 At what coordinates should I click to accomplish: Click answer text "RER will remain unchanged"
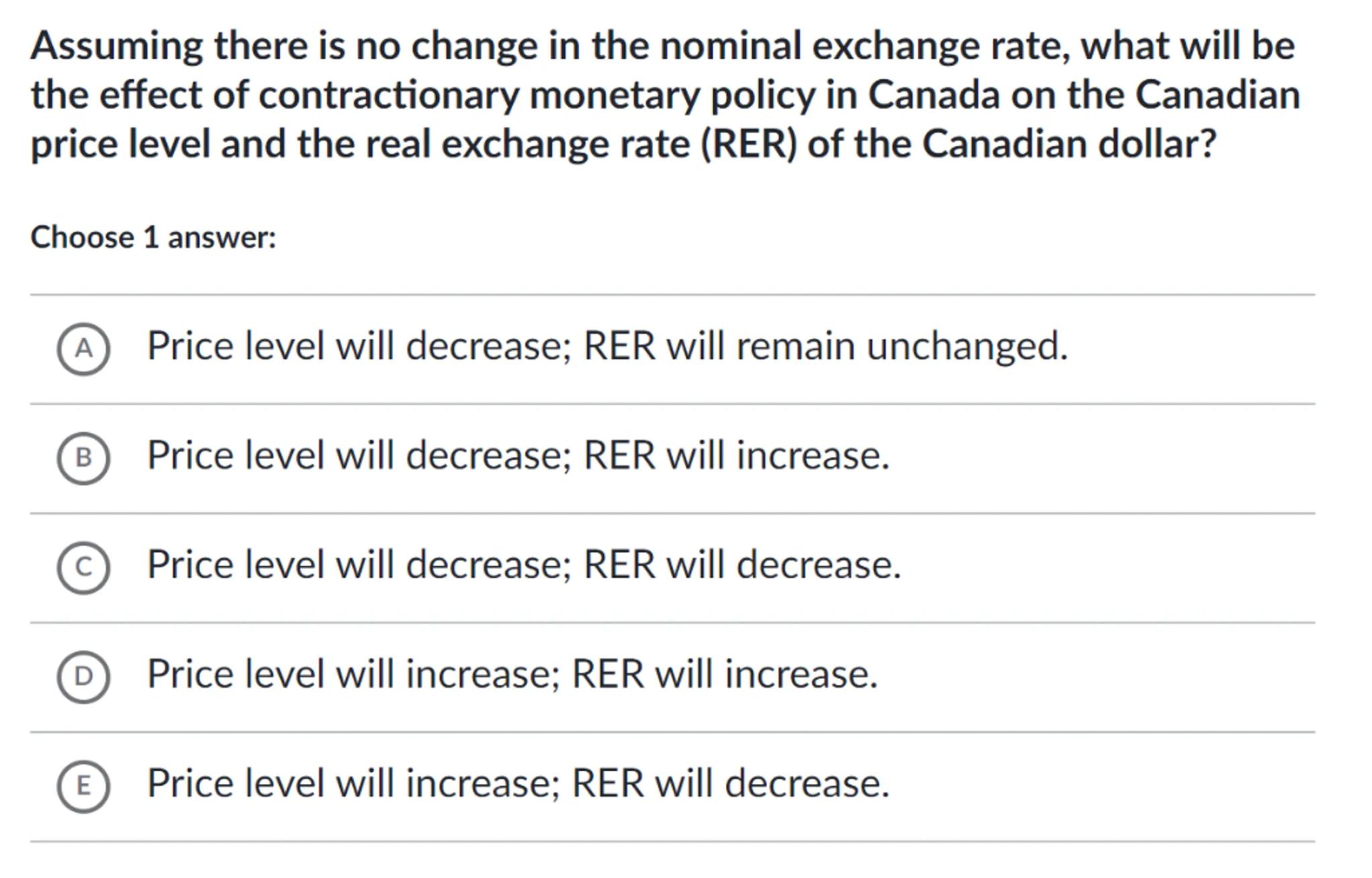(825, 347)
